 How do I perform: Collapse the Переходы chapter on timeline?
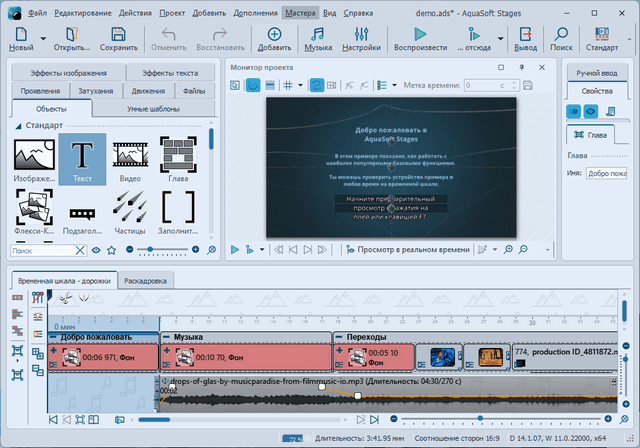point(339,337)
